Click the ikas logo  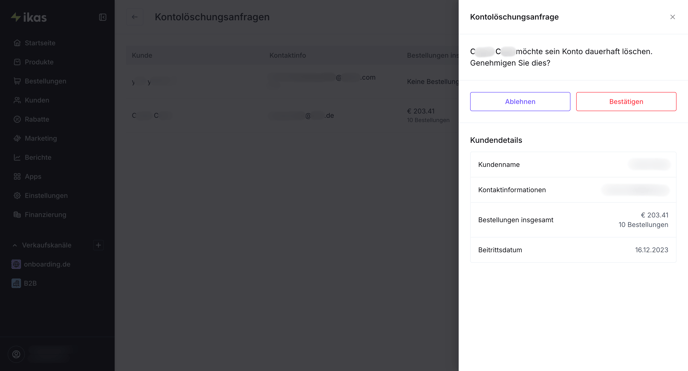29,17
